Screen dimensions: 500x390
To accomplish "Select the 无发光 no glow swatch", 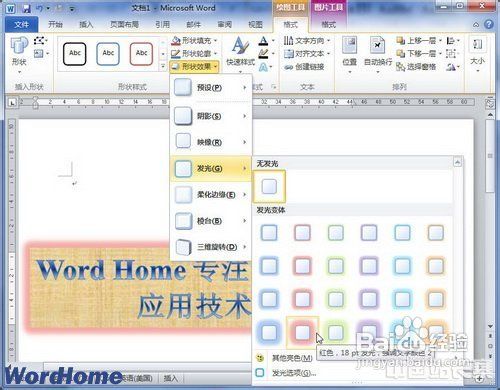I will click(269, 186).
